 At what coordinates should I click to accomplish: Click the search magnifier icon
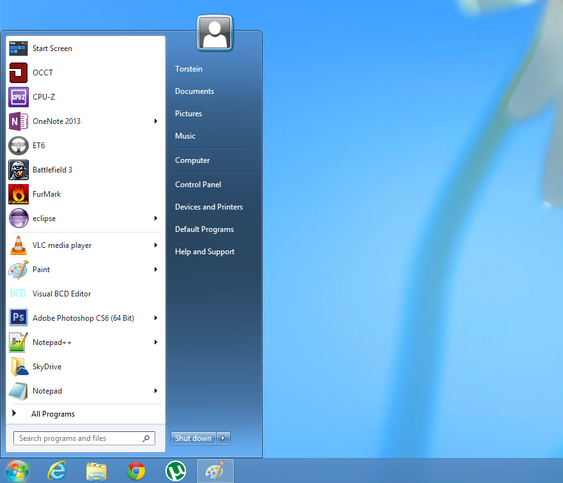146,438
